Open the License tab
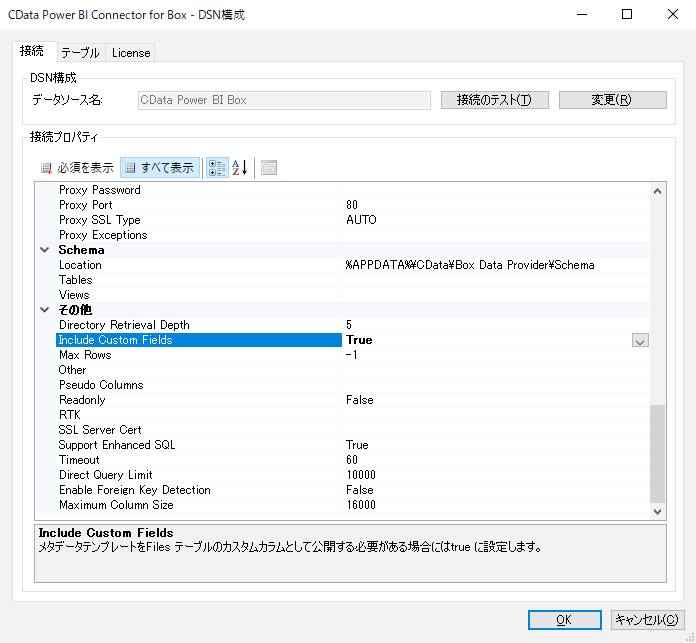 (x=131, y=53)
